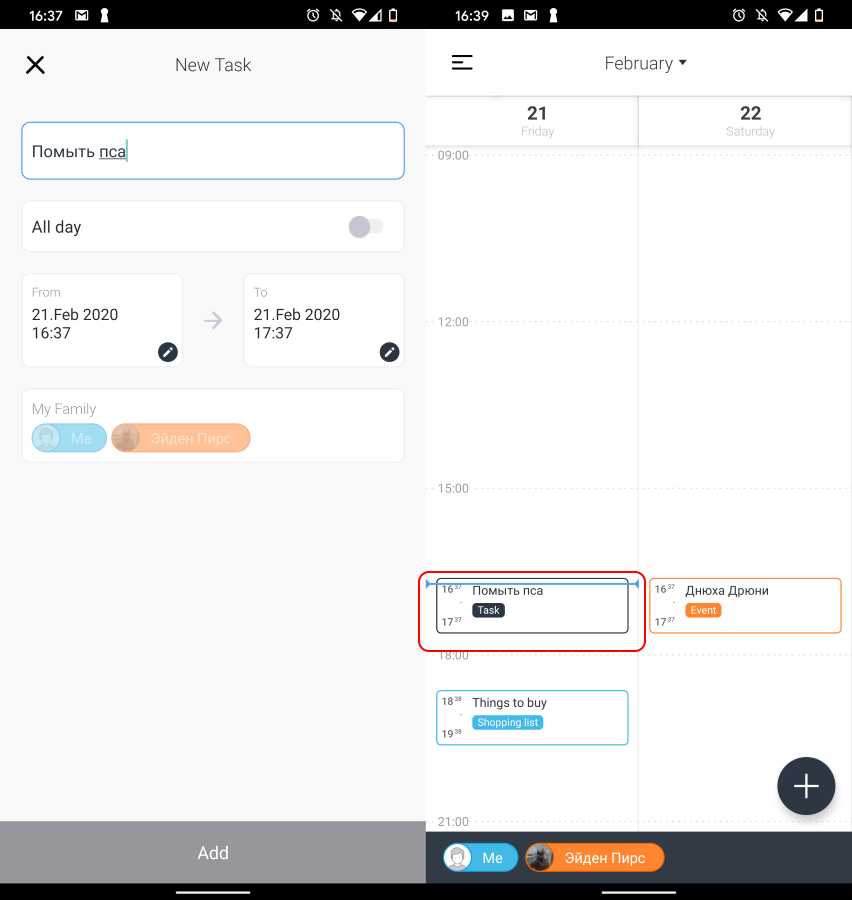Screen dimensions: 852x900
Task: Open the 'Помыть пса' task in calendar
Action: tap(532, 606)
